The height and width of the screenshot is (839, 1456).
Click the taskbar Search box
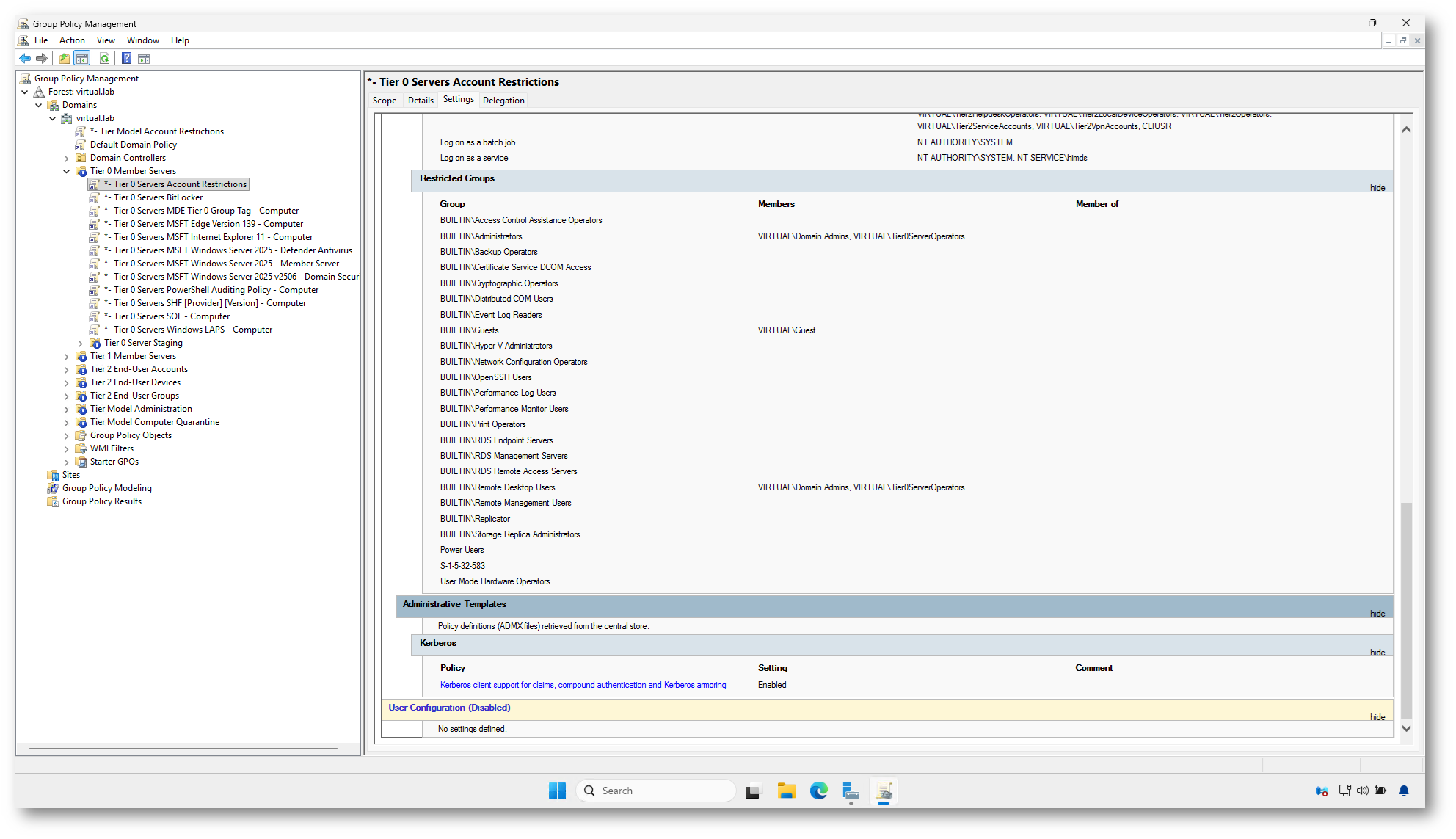(x=656, y=791)
